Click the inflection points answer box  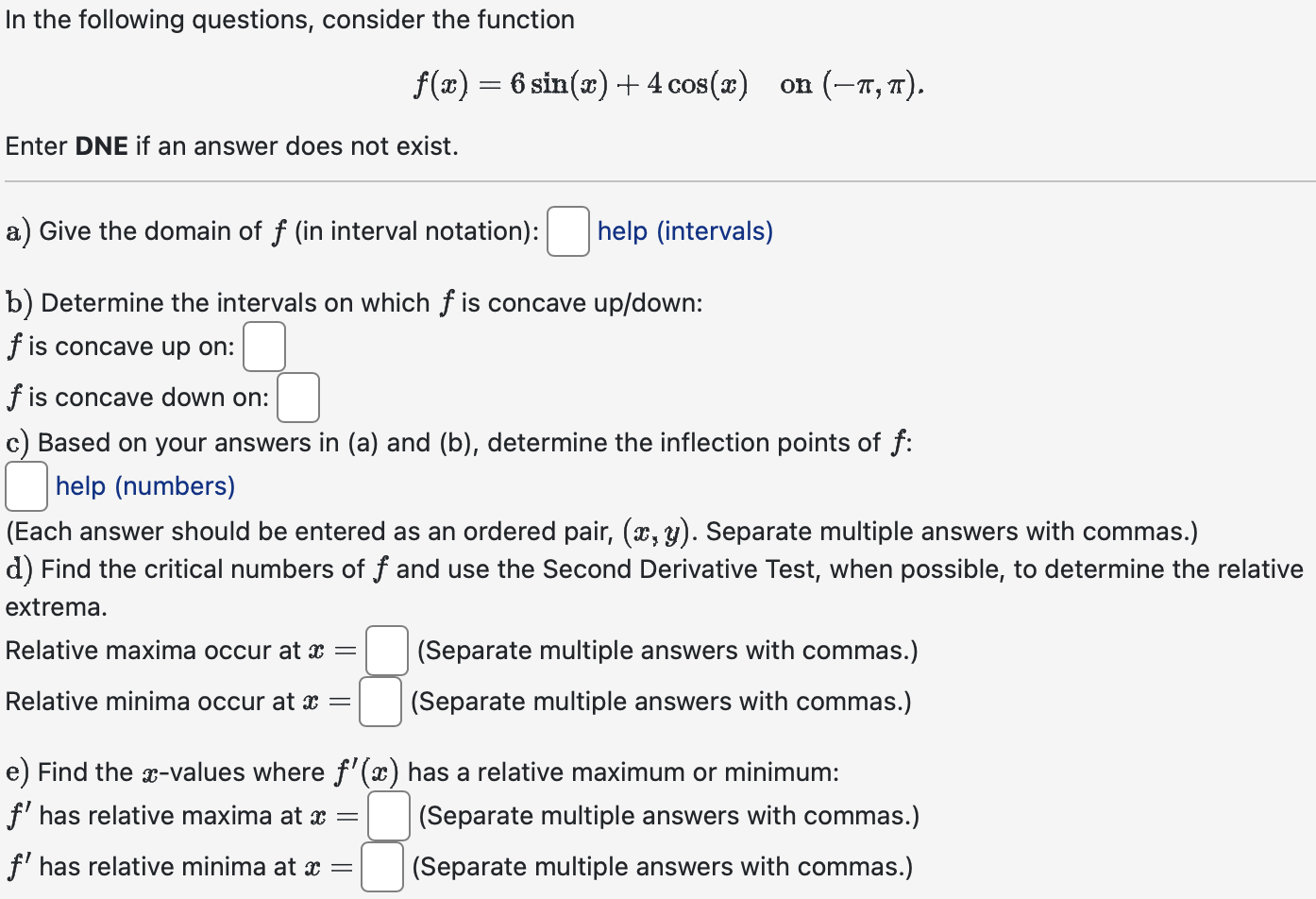(25, 486)
